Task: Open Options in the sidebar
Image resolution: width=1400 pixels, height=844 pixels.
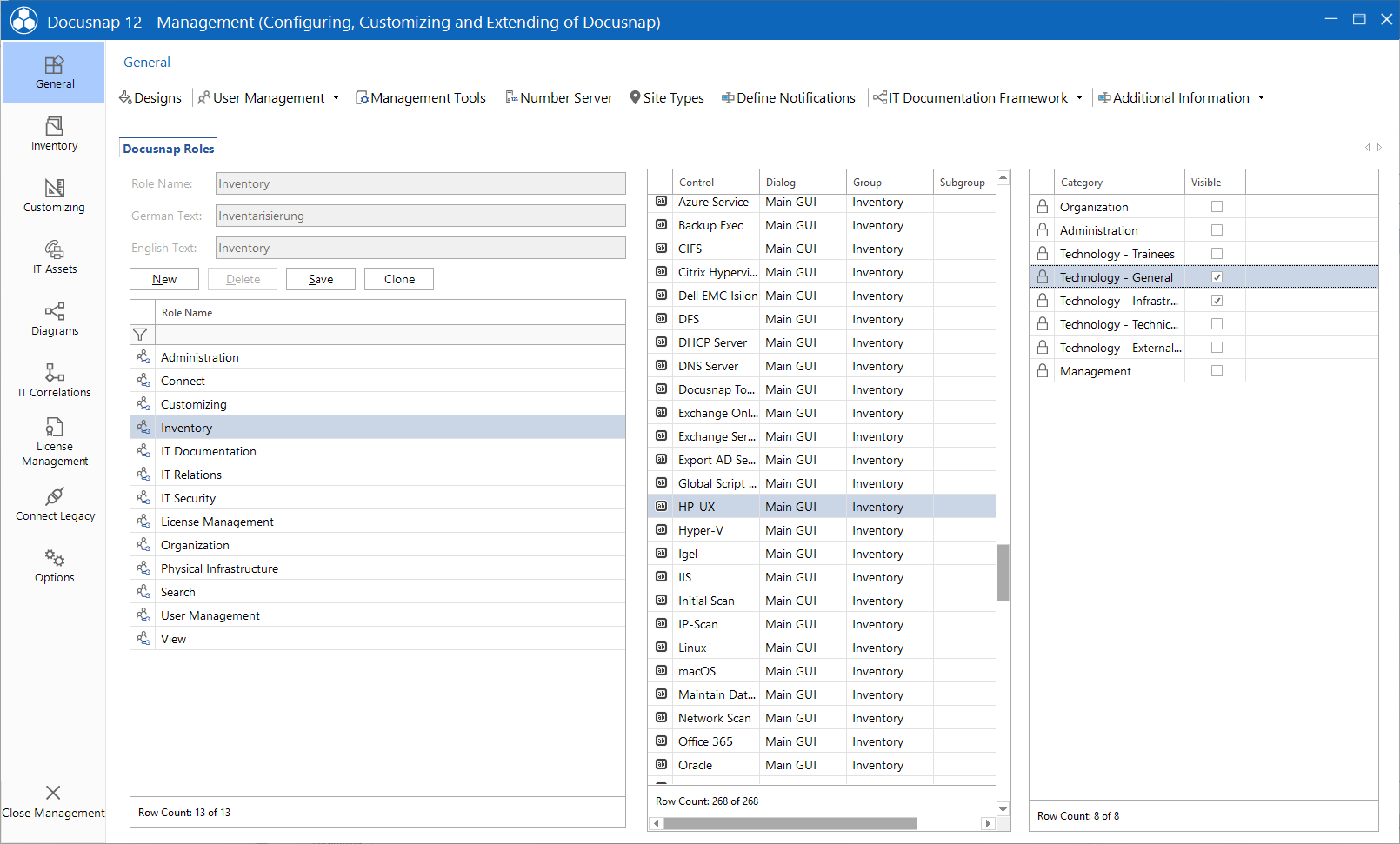Action: pyautogui.click(x=54, y=566)
